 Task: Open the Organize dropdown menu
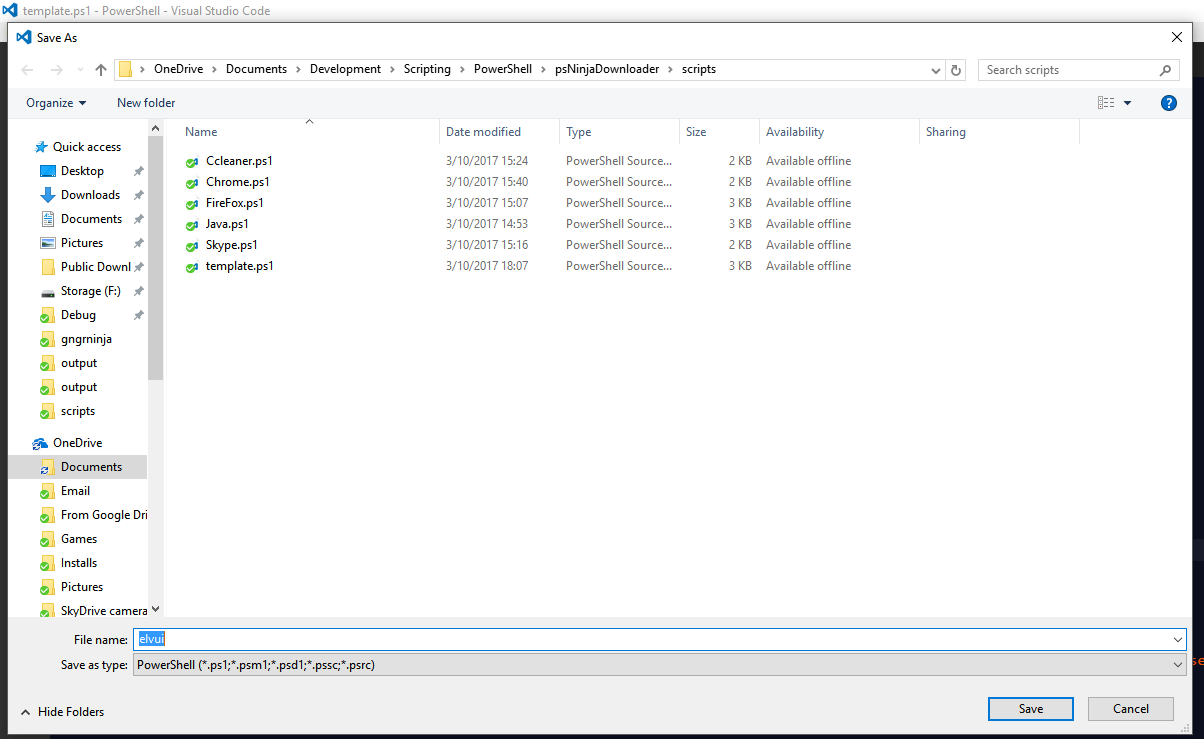click(56, 103)
